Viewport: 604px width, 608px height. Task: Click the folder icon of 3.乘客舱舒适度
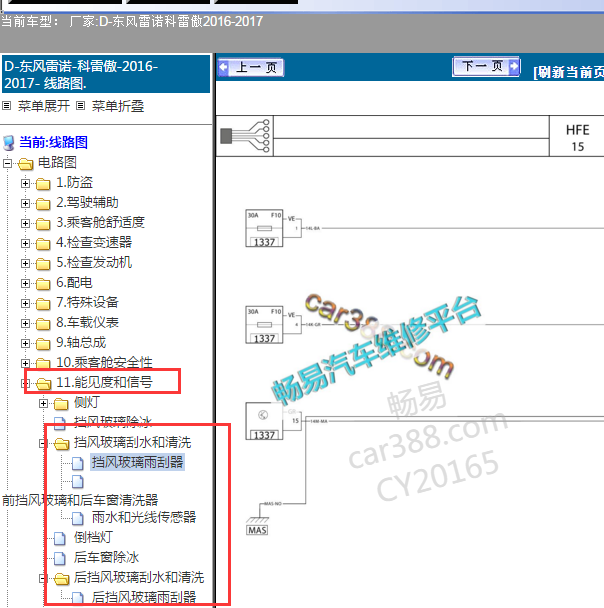43,224
